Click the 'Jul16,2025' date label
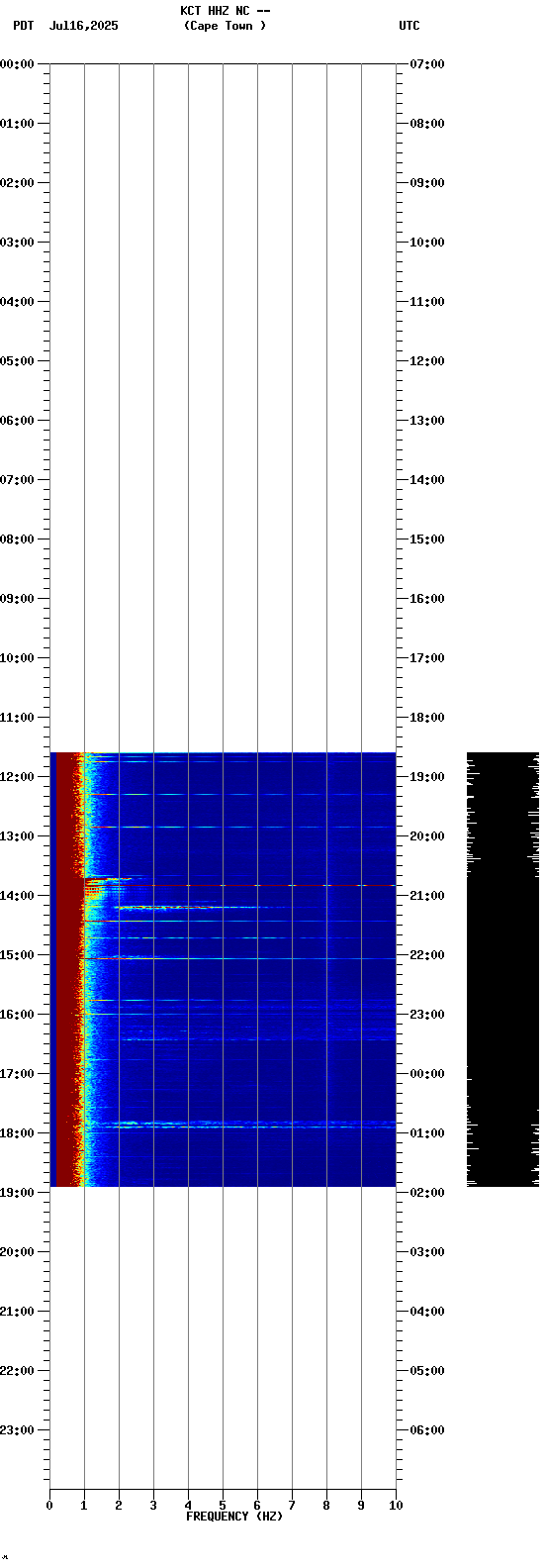The image size is (546, 1568). click(83, 26)
